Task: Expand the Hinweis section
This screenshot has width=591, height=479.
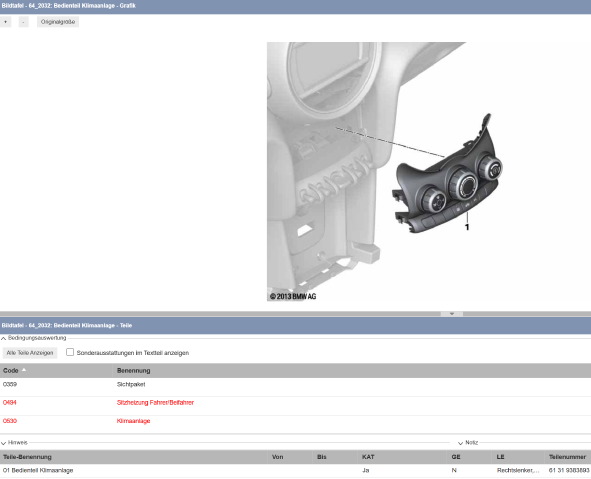Action: [3, 443]
